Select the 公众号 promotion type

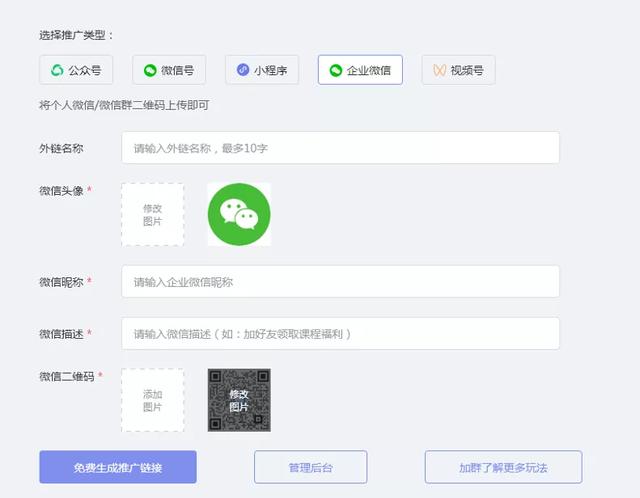coord(76,70)
